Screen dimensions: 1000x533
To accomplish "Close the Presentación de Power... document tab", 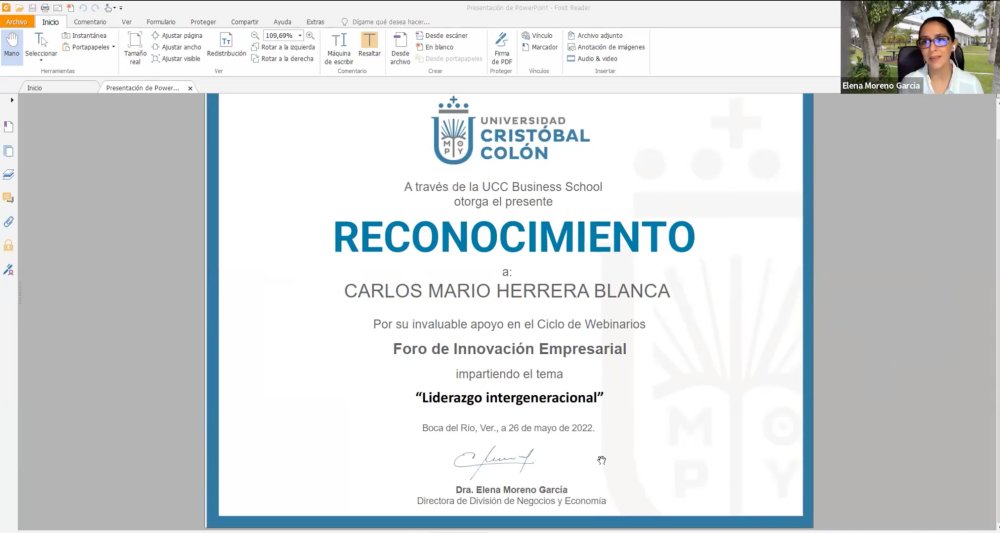I will pyautogui.click(x=190, y=89).
